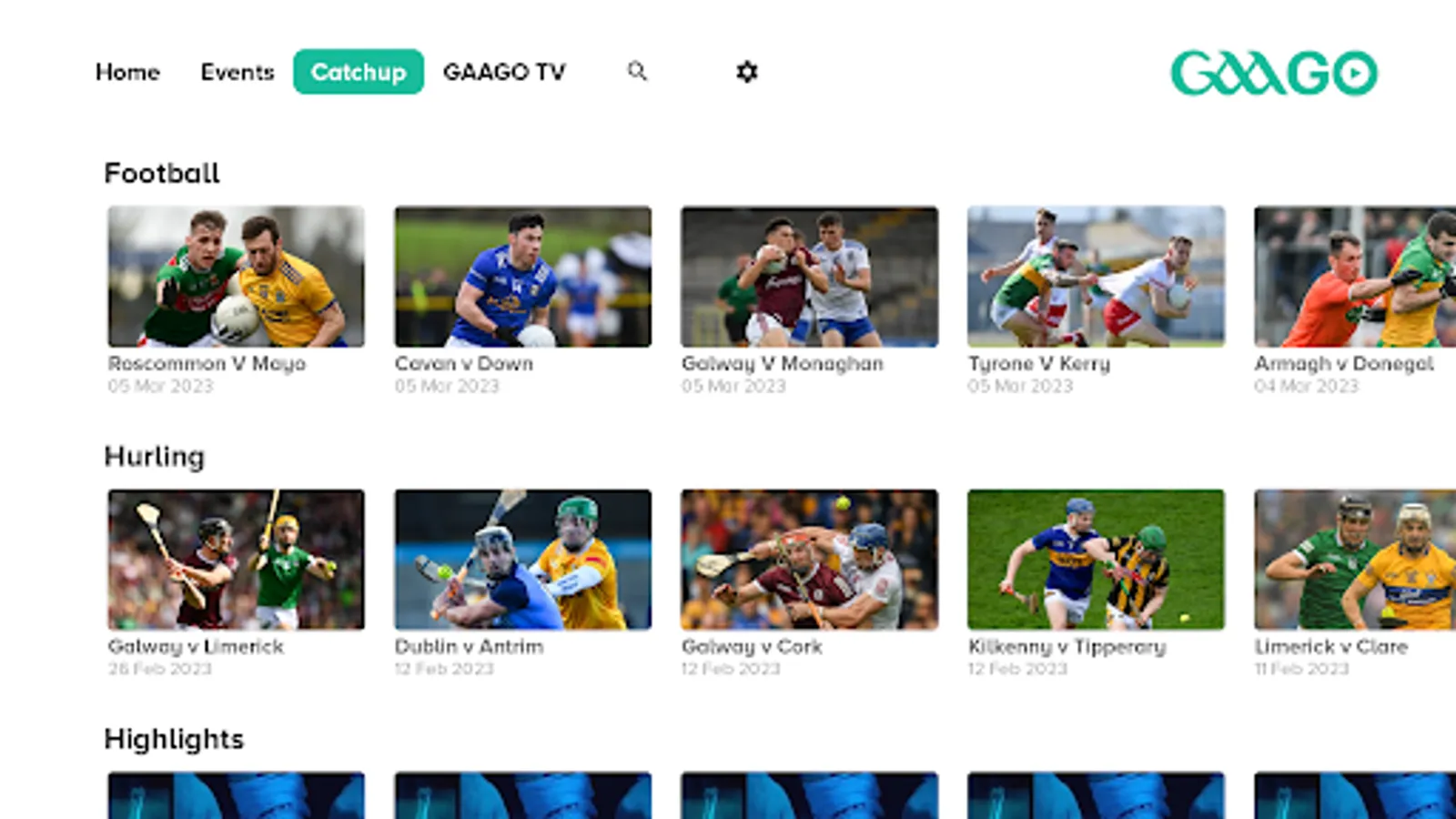Click the Limerick v Clare title text

click(1331, 647)
